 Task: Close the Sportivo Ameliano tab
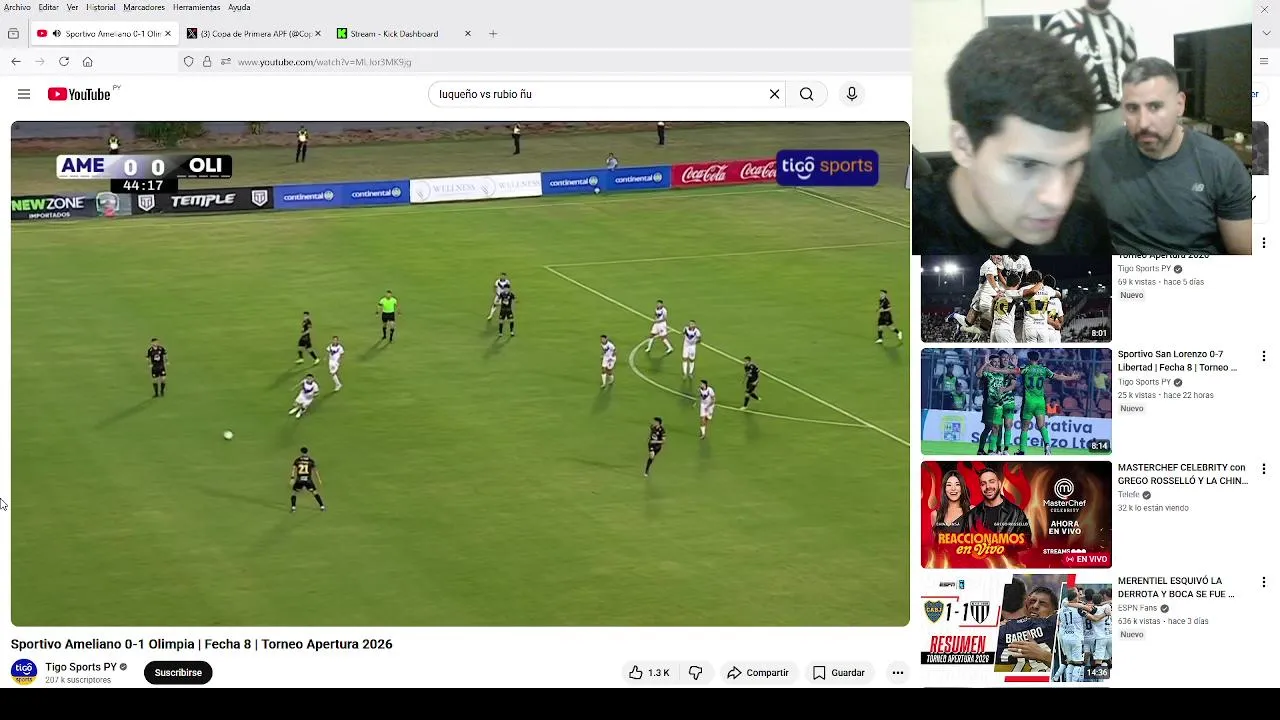click(167, 34)
